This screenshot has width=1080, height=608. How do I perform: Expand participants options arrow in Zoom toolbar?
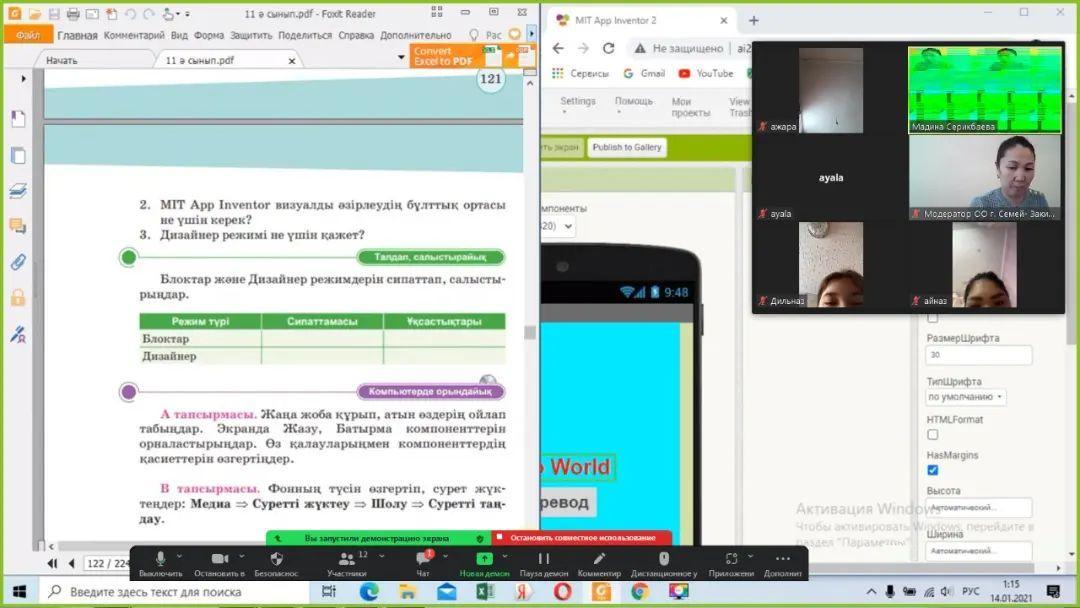pos(382,556)
